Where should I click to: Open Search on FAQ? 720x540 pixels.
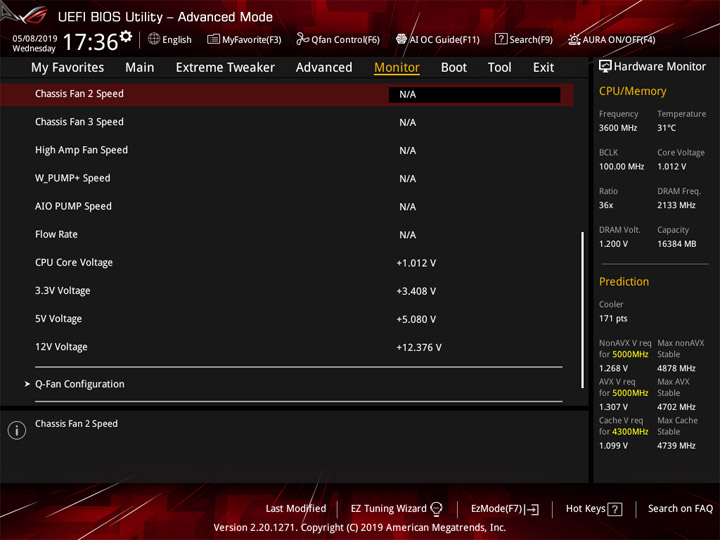tap(680, 508)
